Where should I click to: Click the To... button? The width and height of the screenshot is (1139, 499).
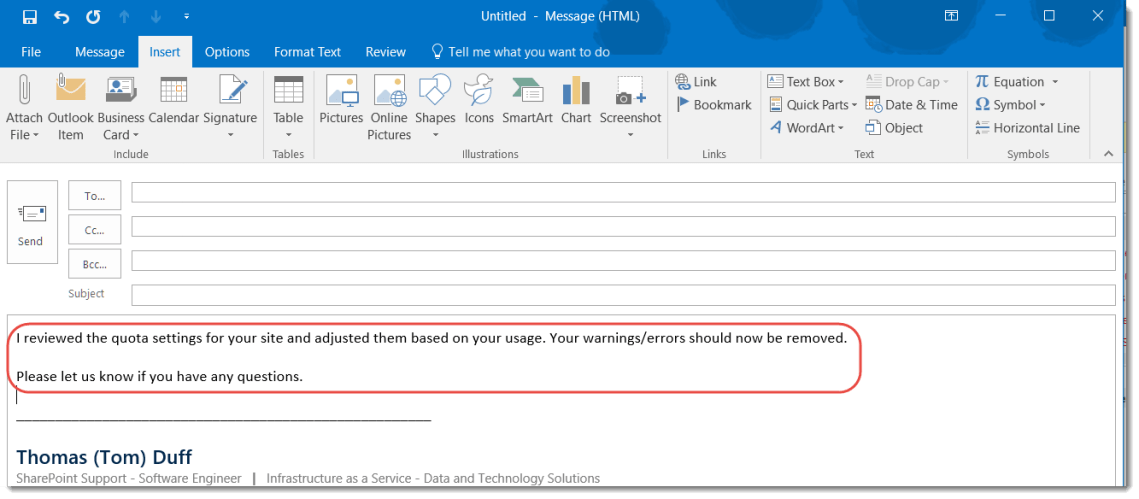[94, 195]
